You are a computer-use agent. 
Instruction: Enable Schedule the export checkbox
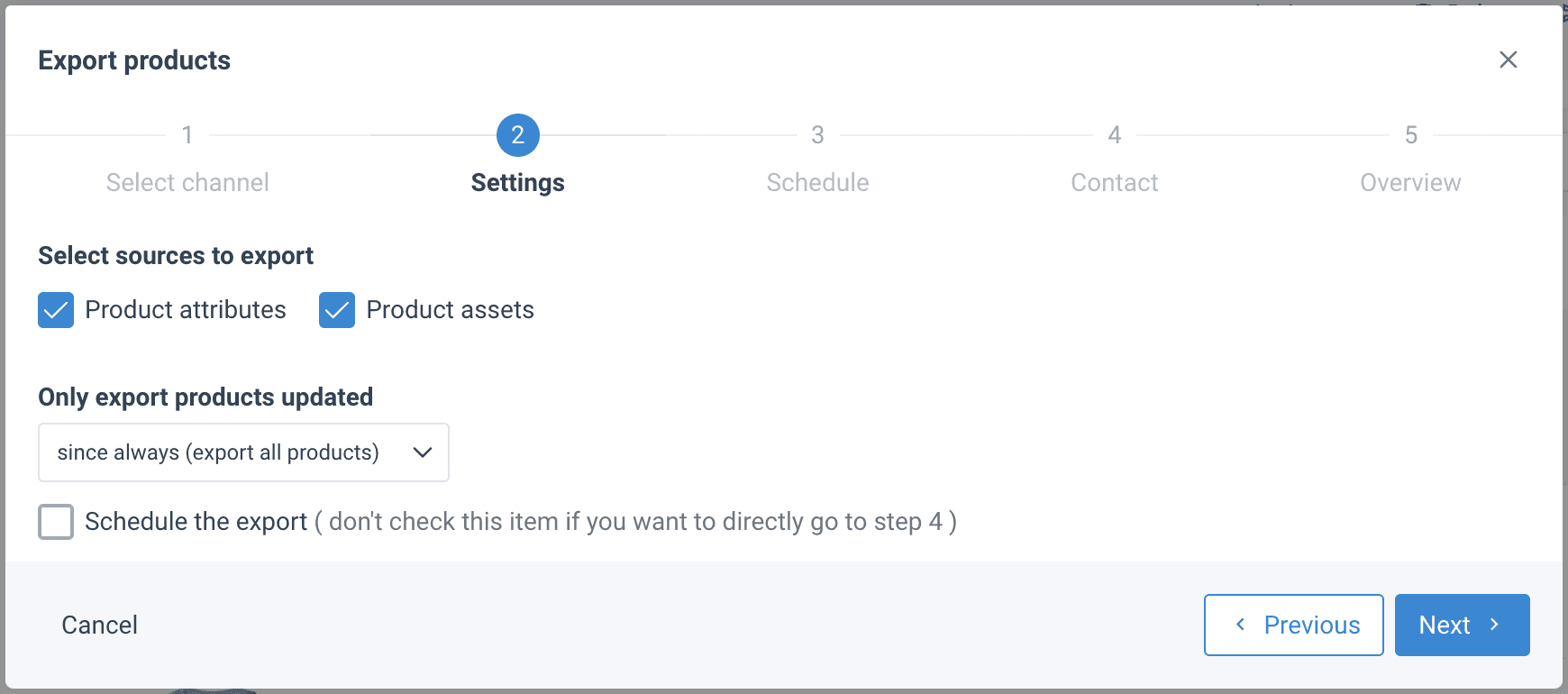56,522
